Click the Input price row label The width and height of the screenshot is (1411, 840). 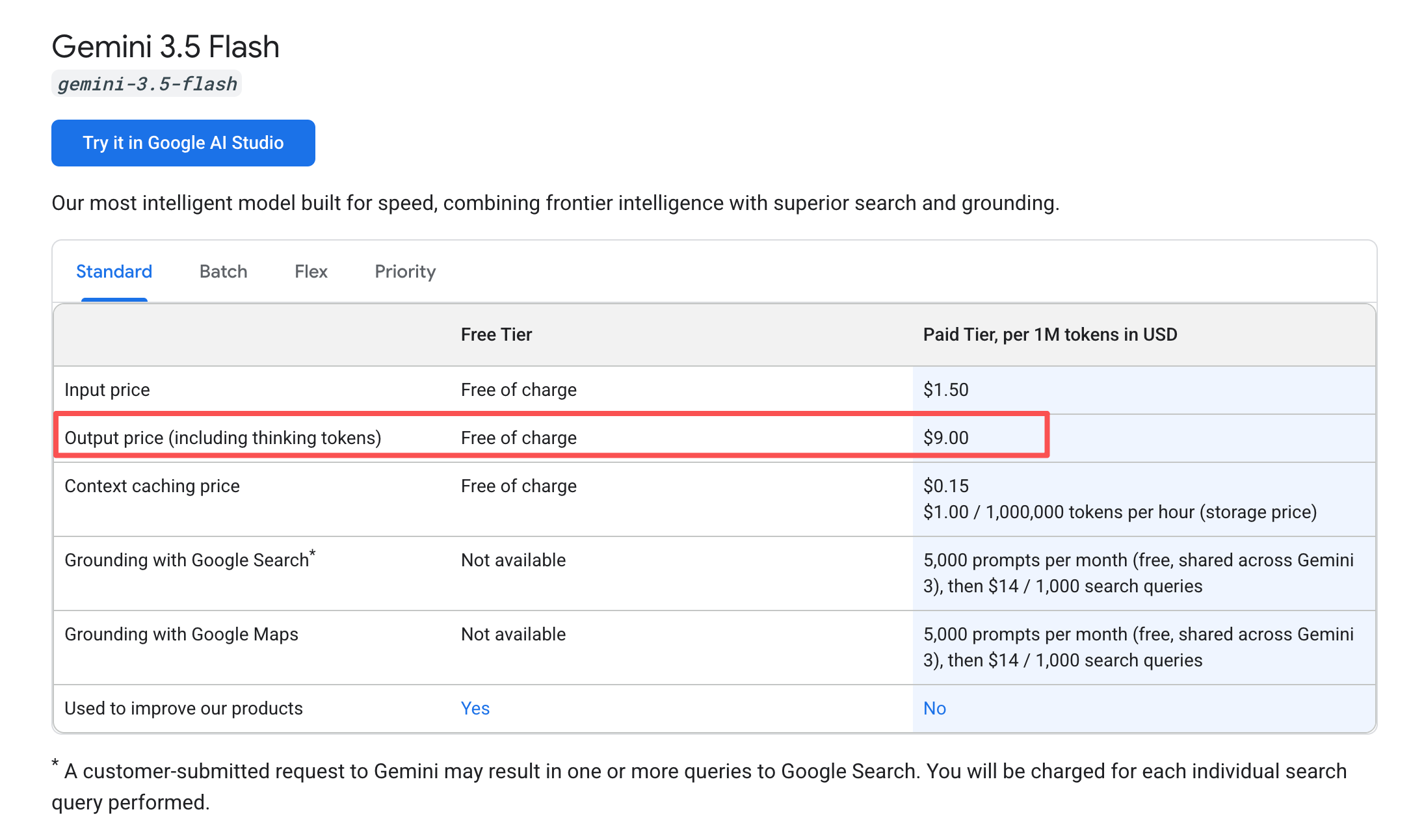[107, 389]
